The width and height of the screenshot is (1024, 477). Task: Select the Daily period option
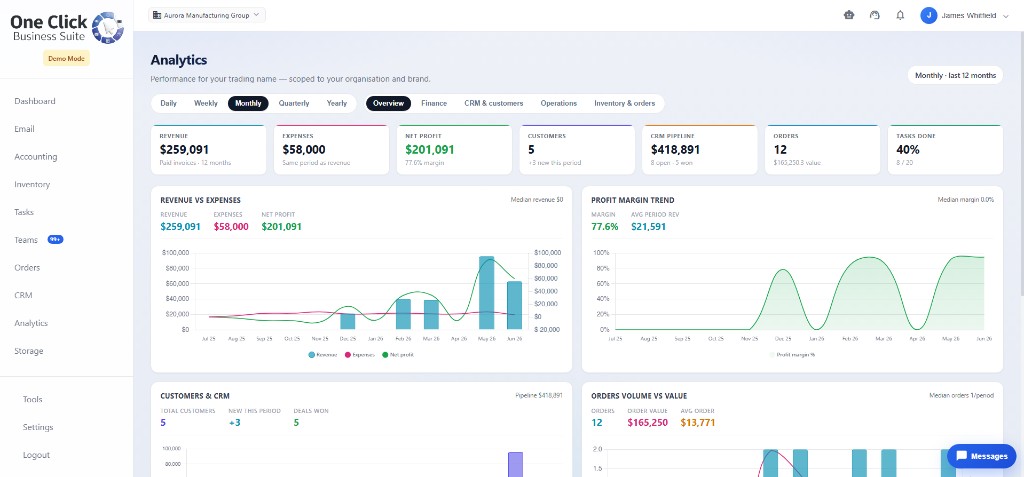(168, 103)
